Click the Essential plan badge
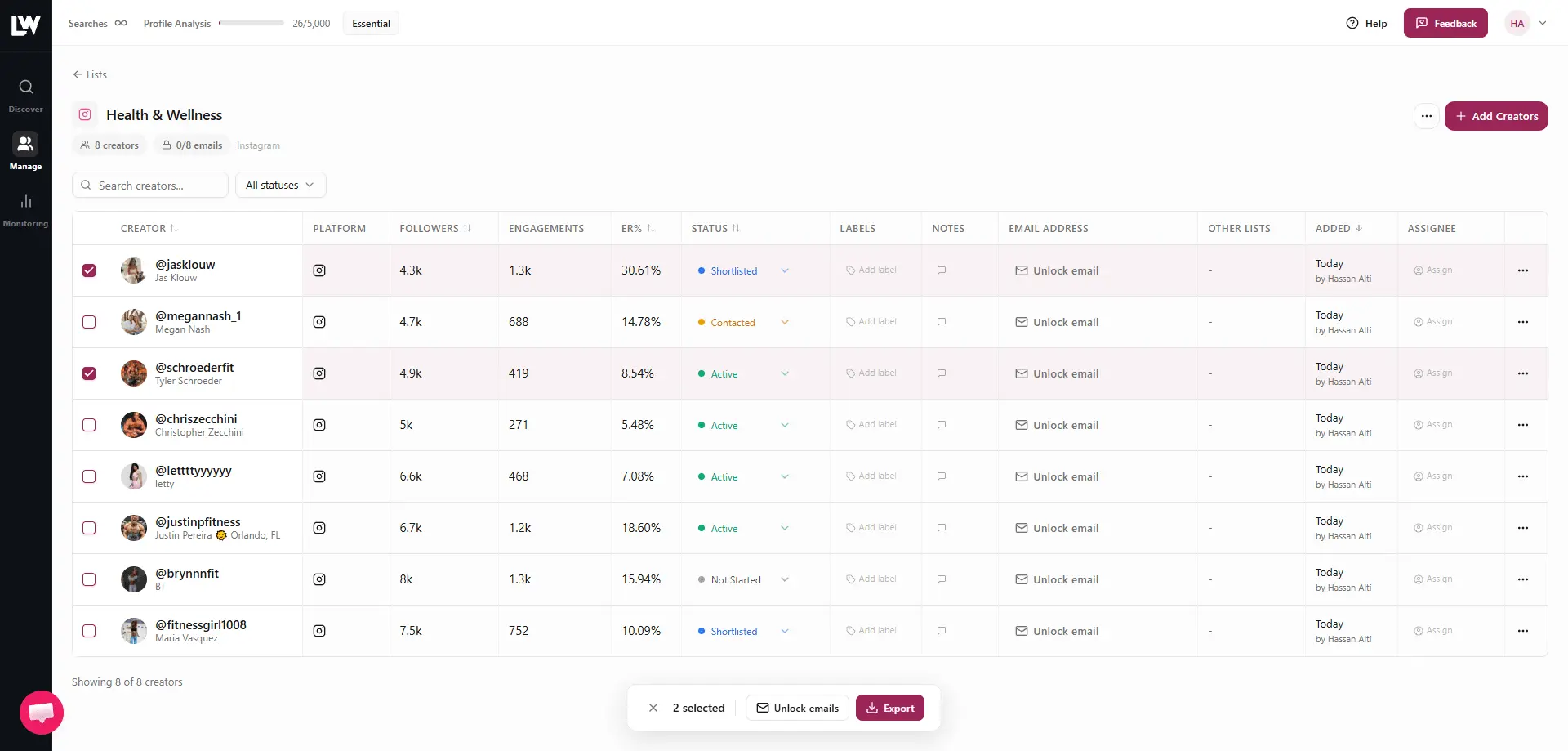Screen dimensions: 1568x751 371,23
